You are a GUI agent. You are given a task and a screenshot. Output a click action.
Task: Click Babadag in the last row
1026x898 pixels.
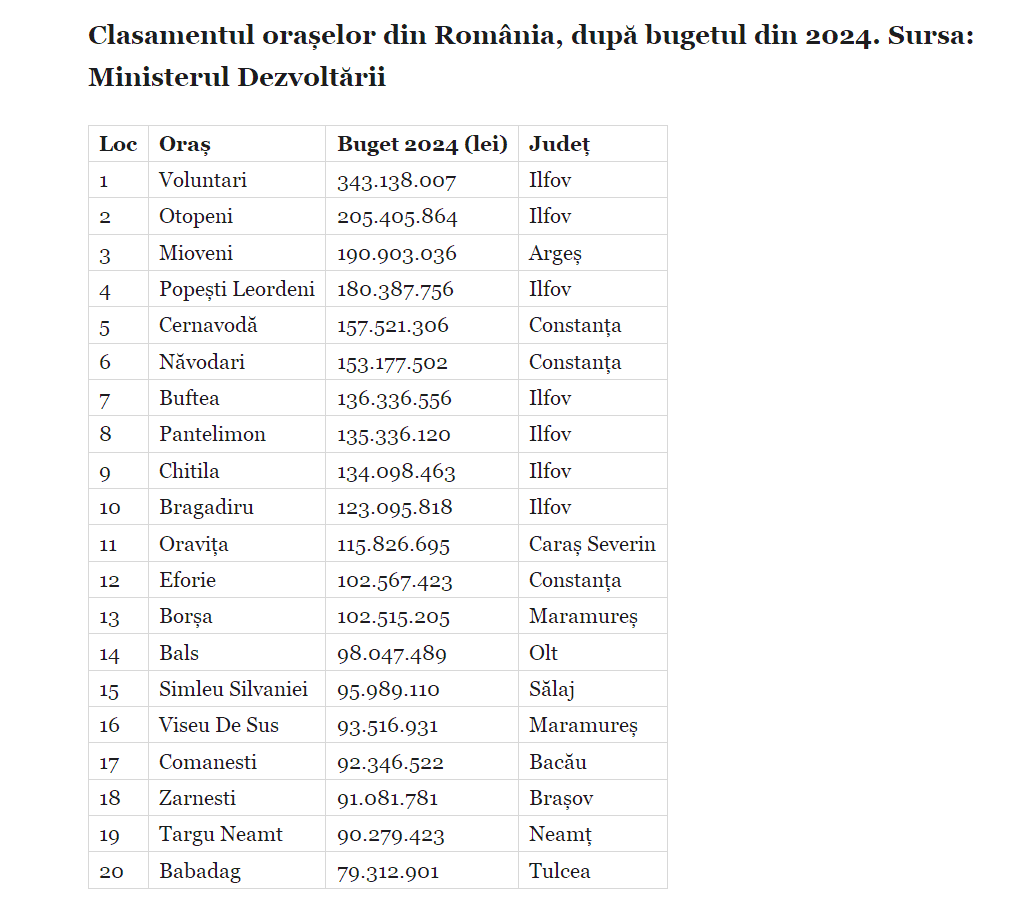[x=200, y=871]
